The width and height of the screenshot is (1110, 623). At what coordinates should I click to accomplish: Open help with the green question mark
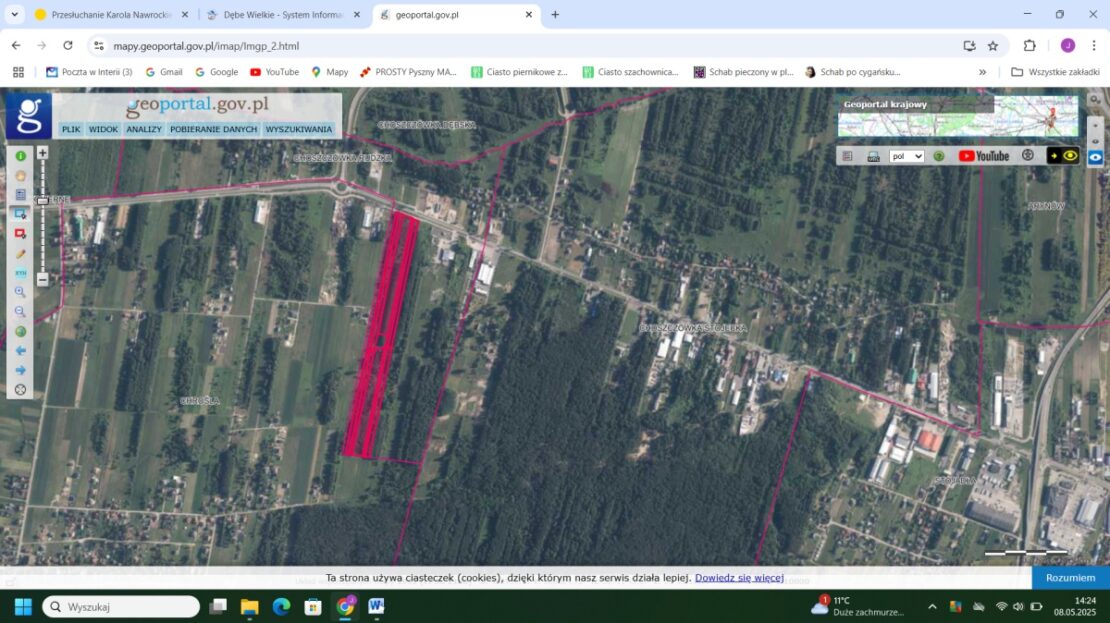point(939,156)
